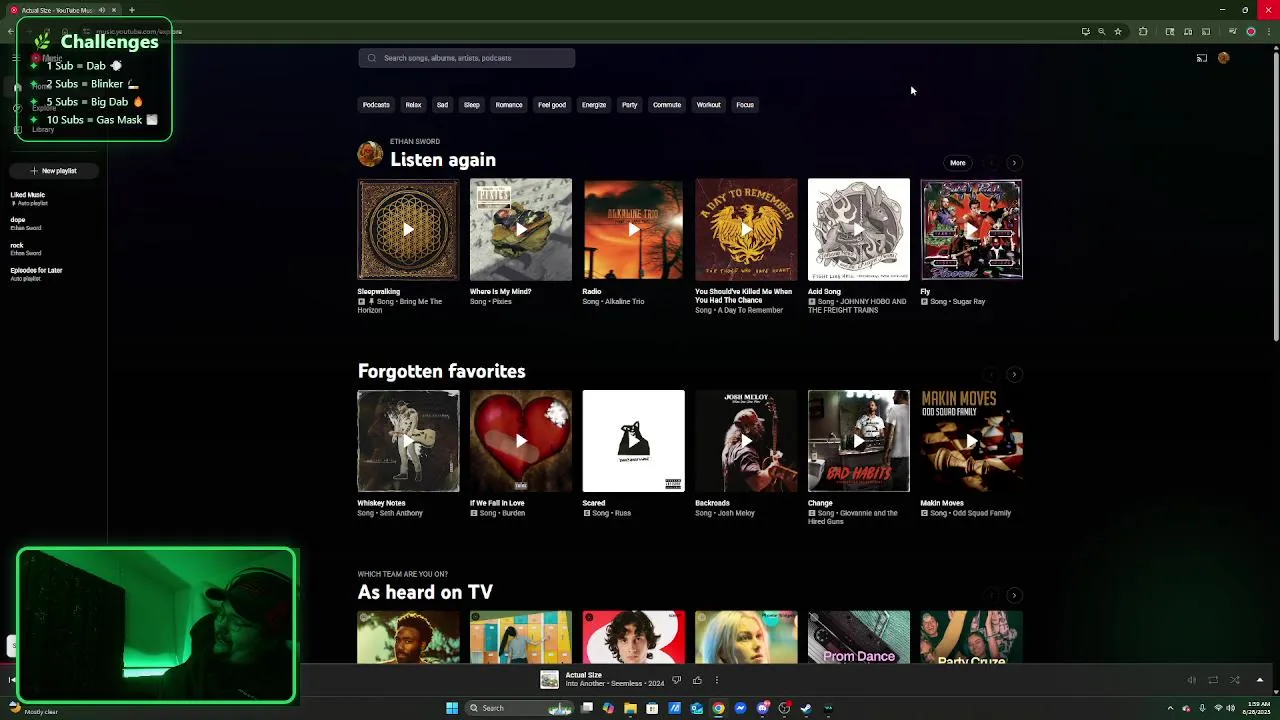Play Fly by Sugar Ray cover
This screenshot has height=720, width=1280.
coord(971,230)
